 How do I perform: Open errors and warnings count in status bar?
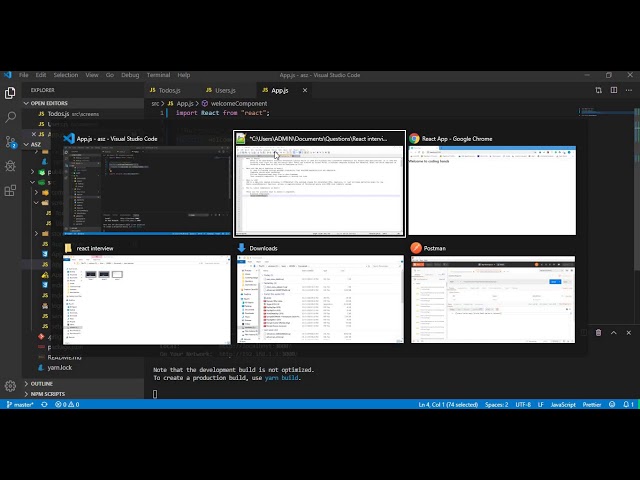(67, 404)
